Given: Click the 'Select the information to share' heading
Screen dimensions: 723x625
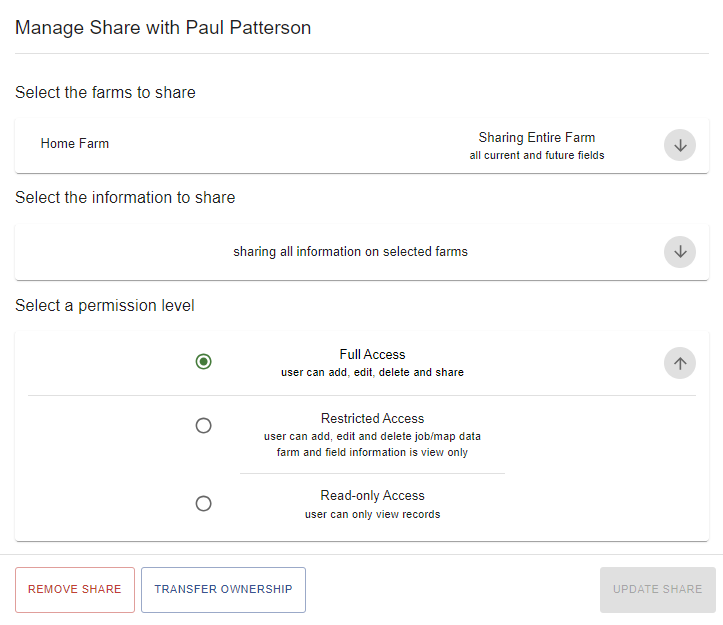Looking at the screenshot, I should coord(125,197).
